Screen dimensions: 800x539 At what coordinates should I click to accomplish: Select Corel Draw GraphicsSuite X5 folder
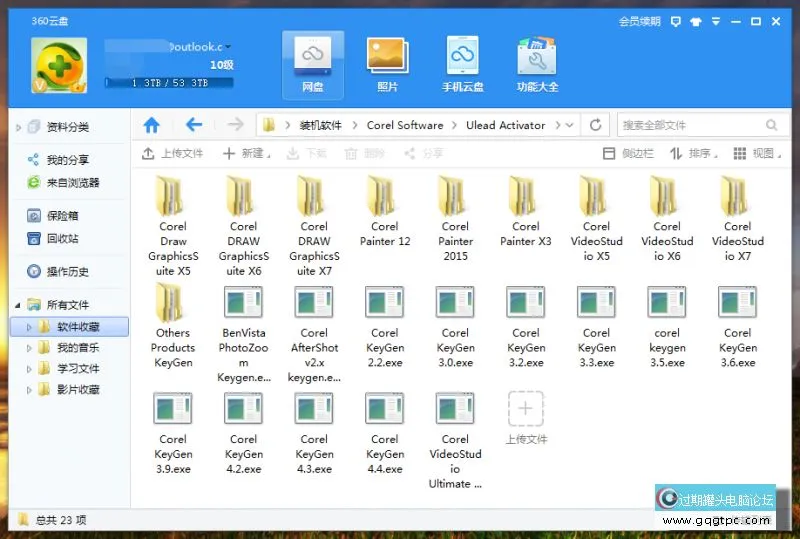click(x=173, y=226)
